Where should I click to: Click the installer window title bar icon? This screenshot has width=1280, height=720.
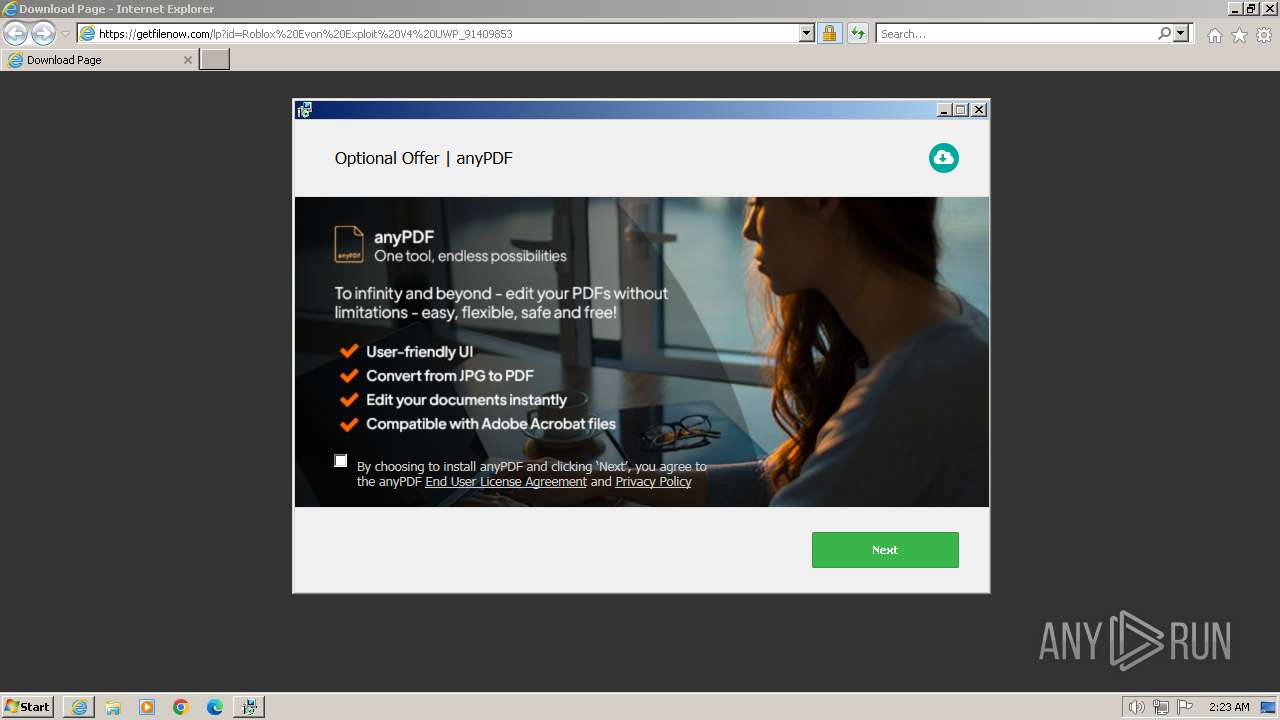[x=304, y=110]
